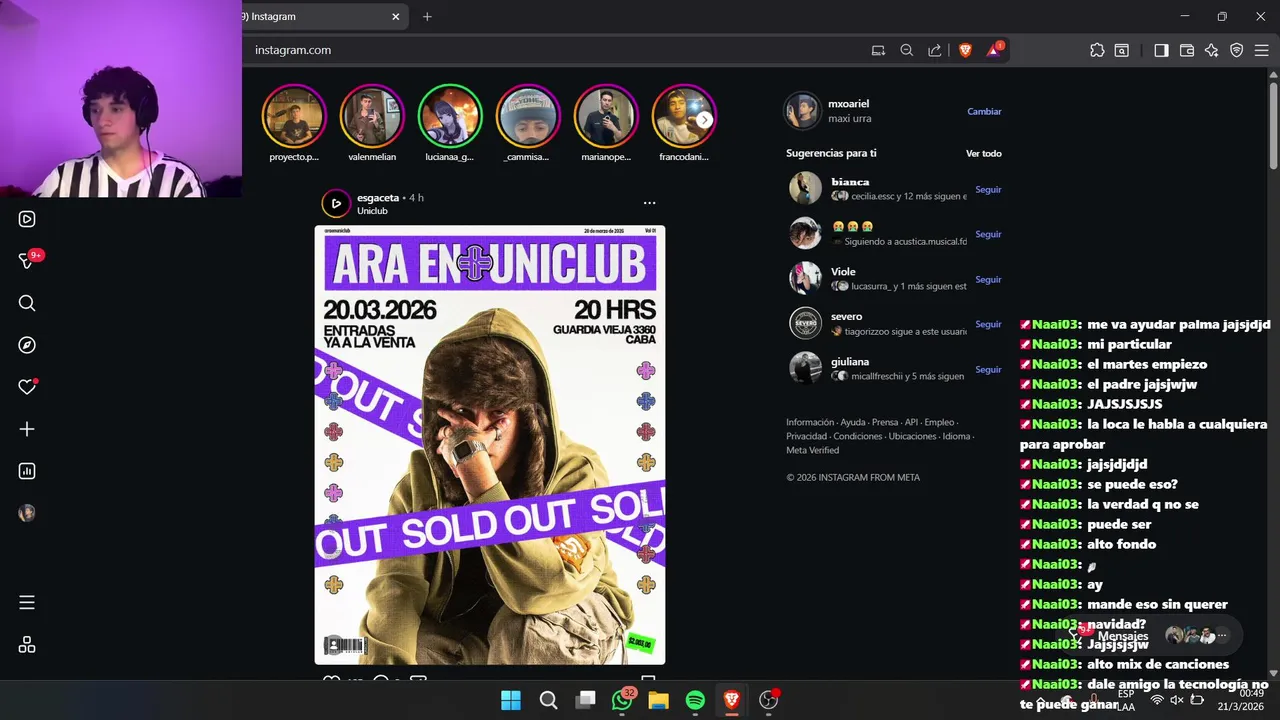Image resolution: width=1280 pixels, height=720 pixels.
Task: Open the Privacidad footer link
Action: click(806, 437)
